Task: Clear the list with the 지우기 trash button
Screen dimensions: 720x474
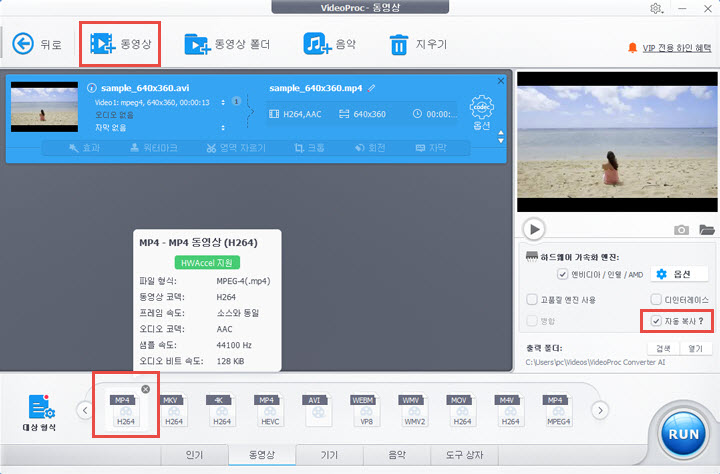Action: point(418,45)
